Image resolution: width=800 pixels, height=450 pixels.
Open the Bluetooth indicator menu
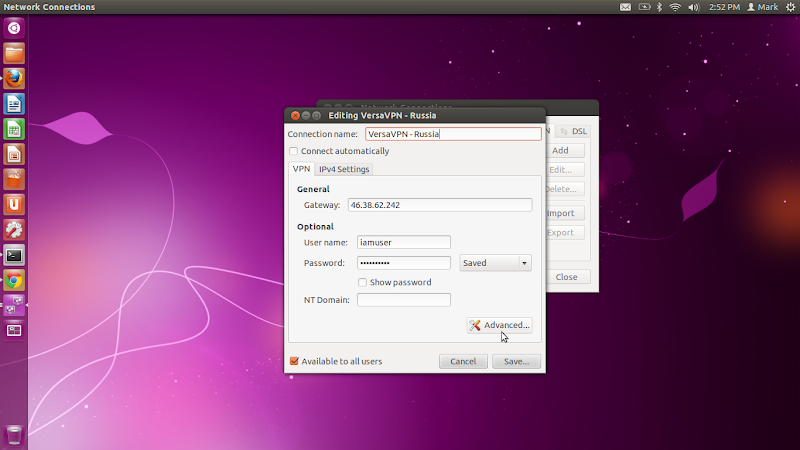pos(659,7)
